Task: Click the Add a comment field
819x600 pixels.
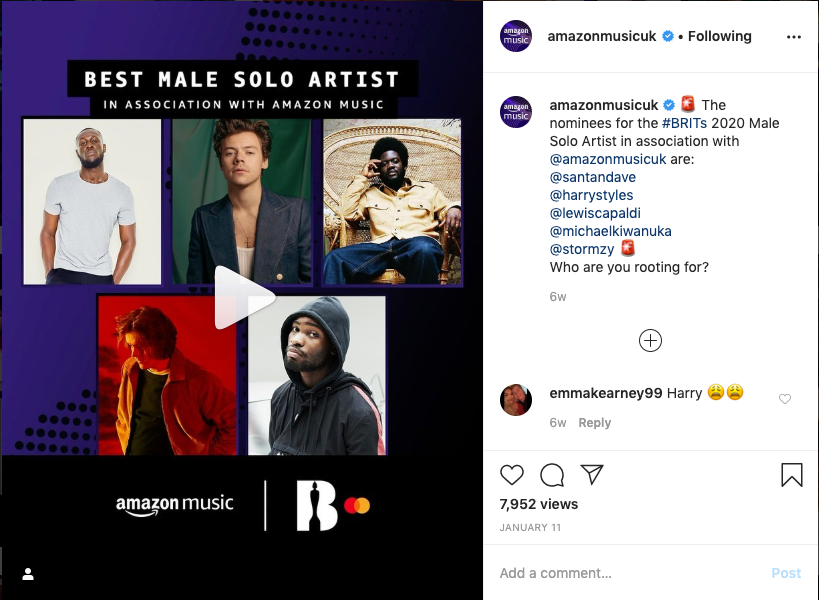Action: [x=629, y=573]
